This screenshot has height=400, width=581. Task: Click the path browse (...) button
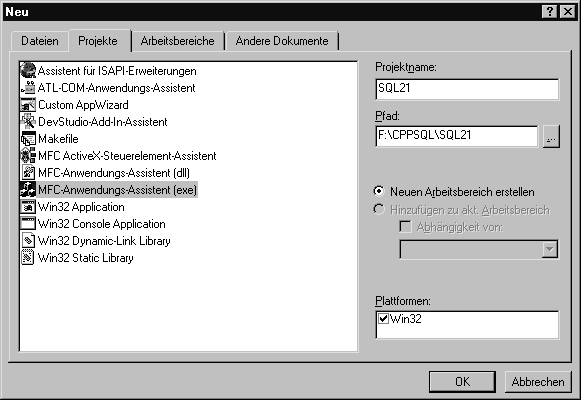point(551,137)
